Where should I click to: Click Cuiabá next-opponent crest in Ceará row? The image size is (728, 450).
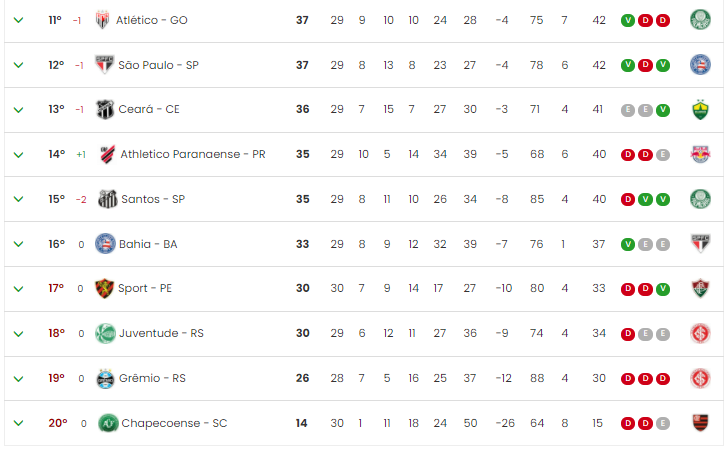coord(700,110)
